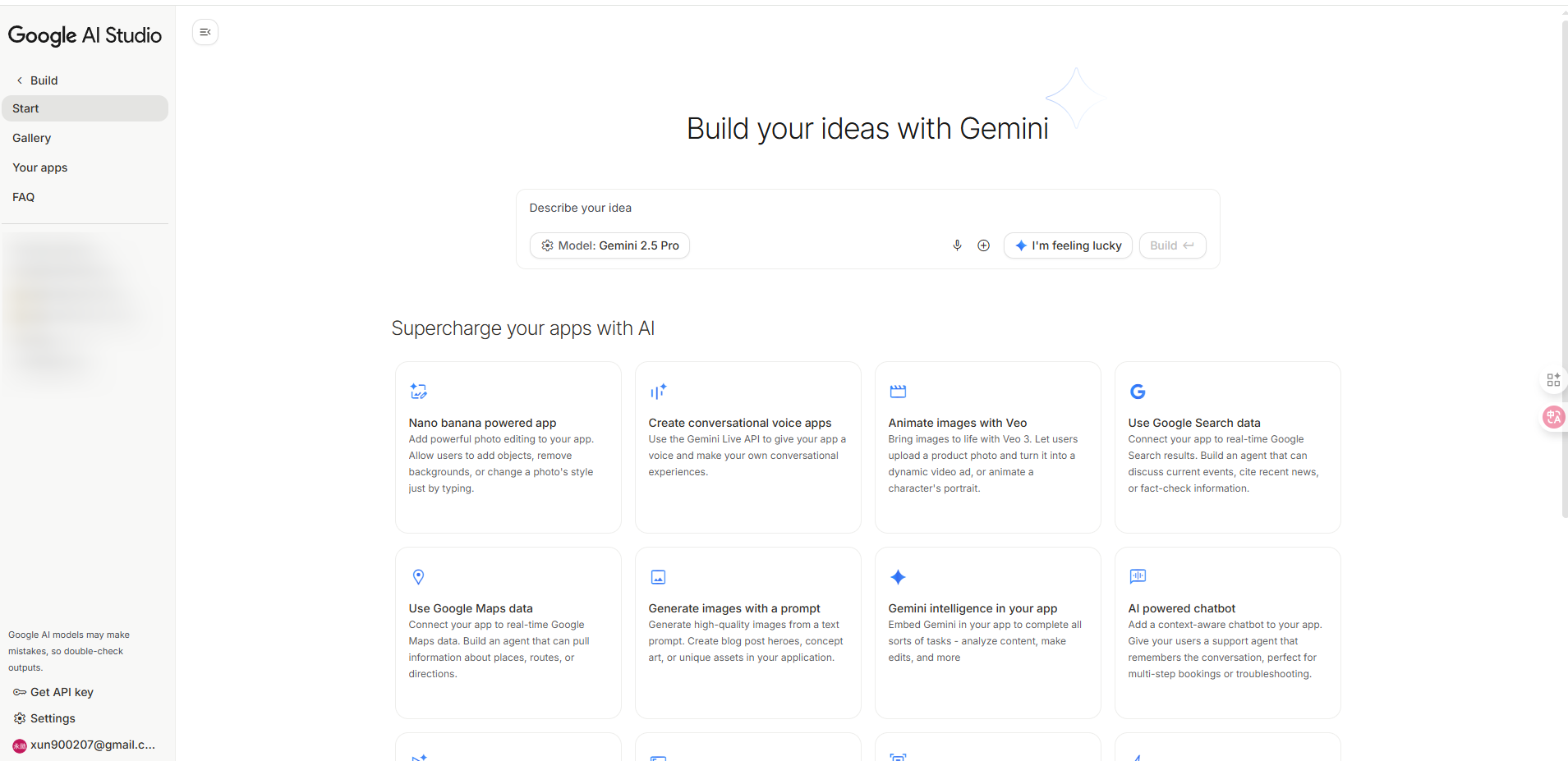Open the account menu for xun900207@gmail
This screenshot has width=1568, height=761.
[84, 745]
